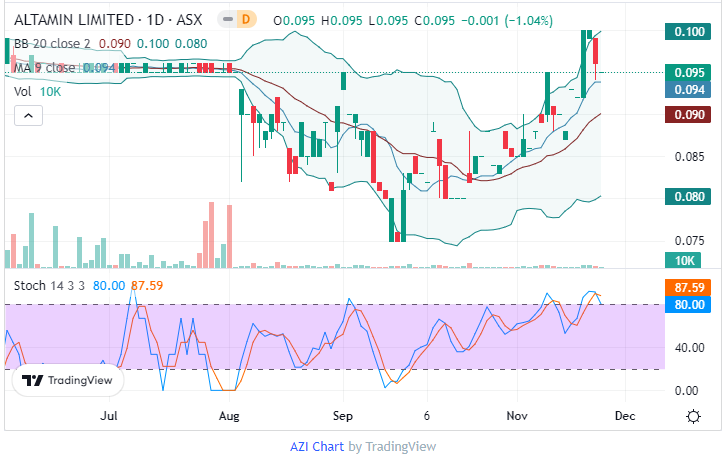The height and width of the screenshot is (459, 726).
Task: Click the dark red 0.090 price tag
Action: (x=686, y=115)
